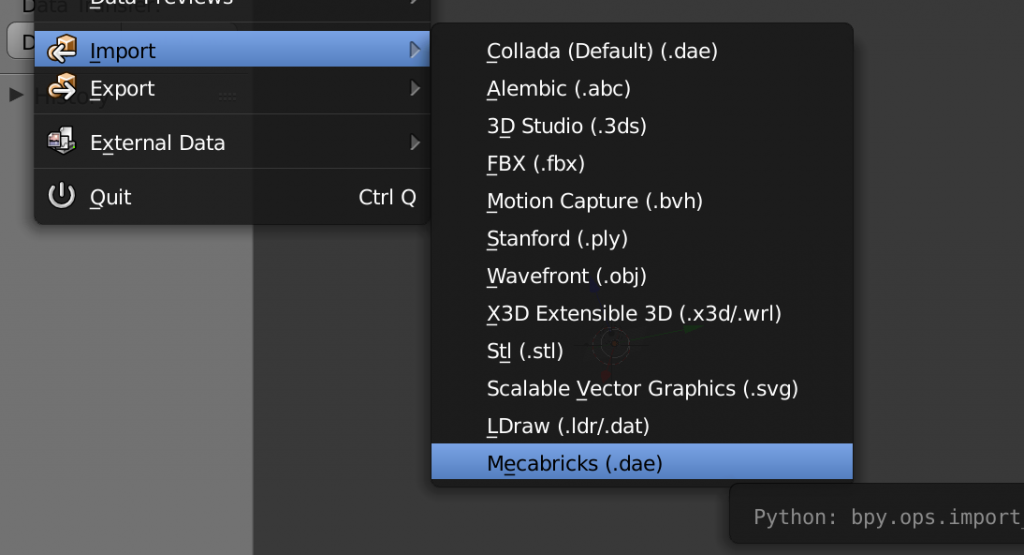Choose Wavefront (.obj) import
Image resolution: width=1024 pixels, height=555 pixels.
566,276
